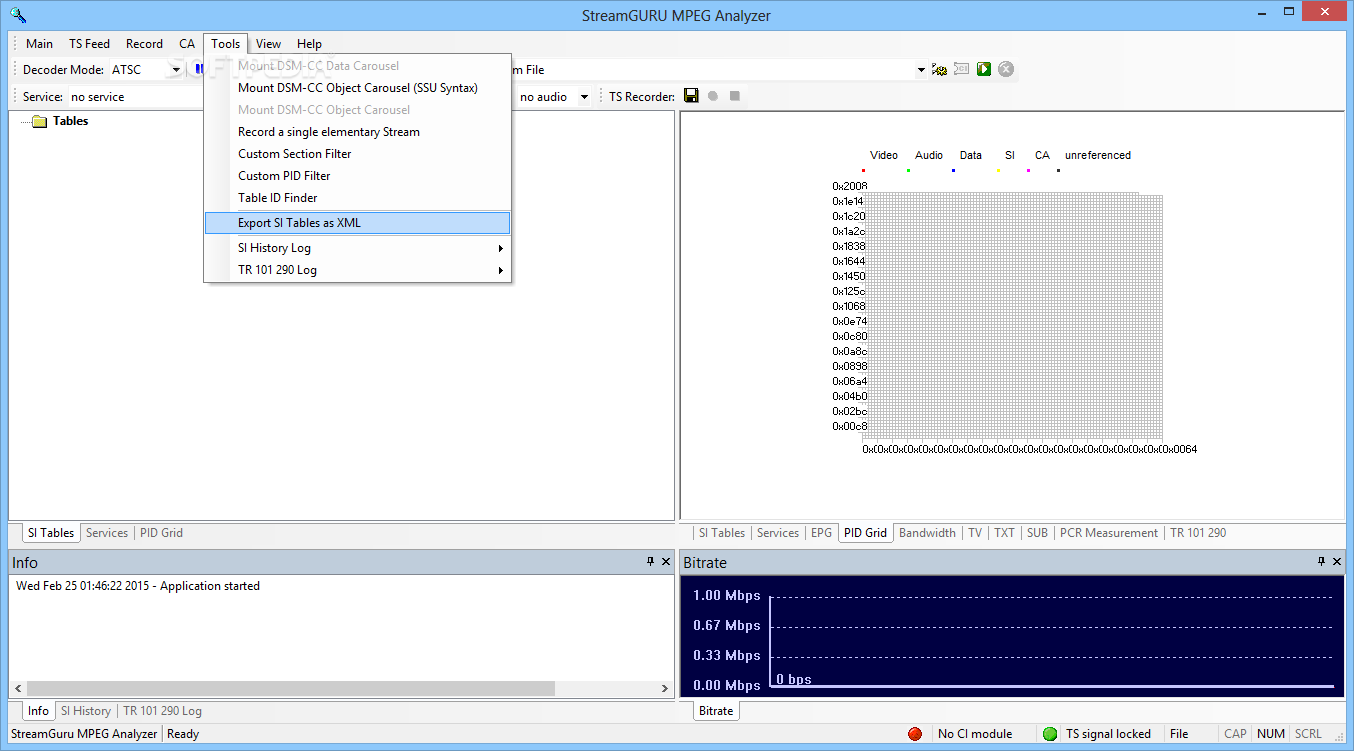Open the CA menu
Image resolution: width=1354 pixels, height=751 pixels.
click(187, 44)
